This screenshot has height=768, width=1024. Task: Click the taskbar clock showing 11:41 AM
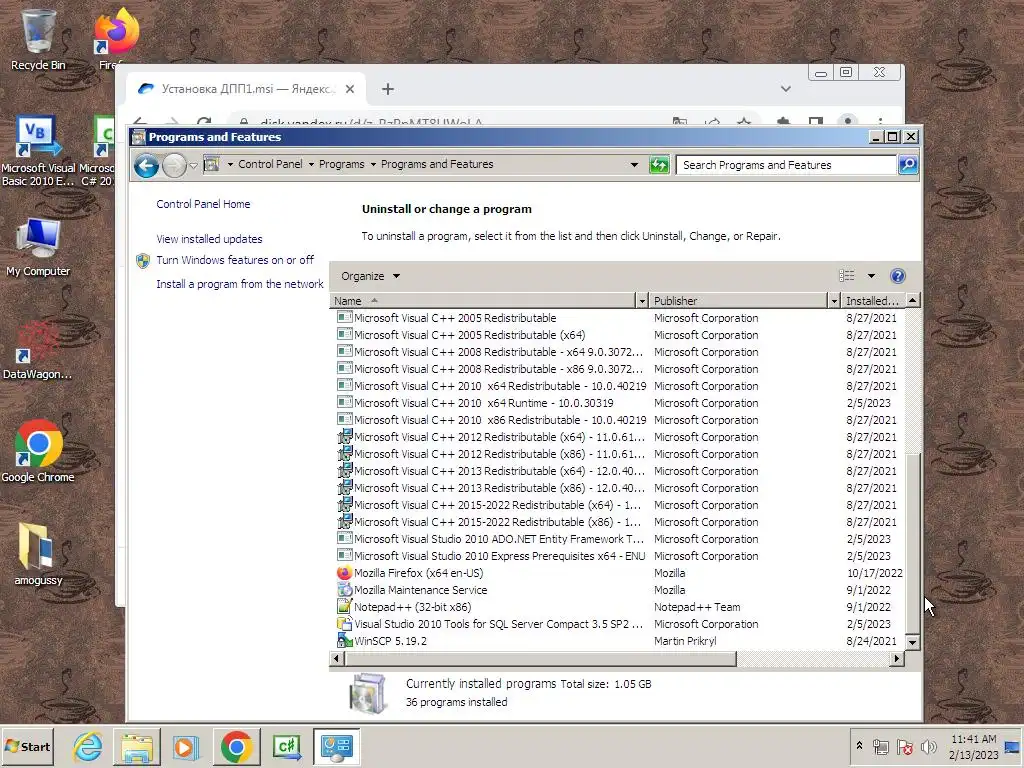tap(973, 746)
